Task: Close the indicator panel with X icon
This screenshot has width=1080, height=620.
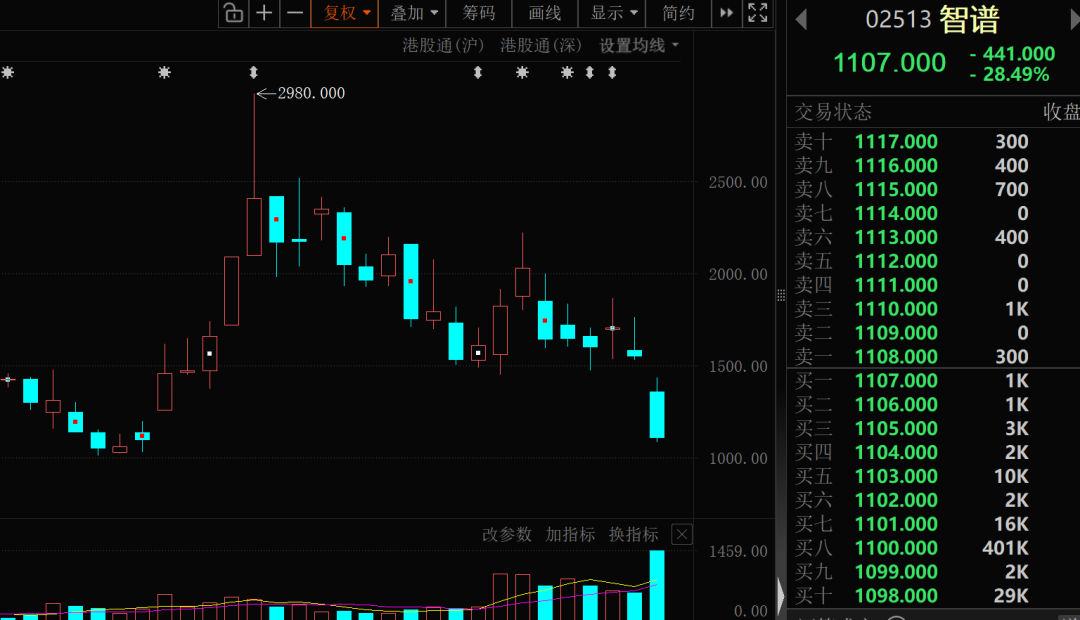Action: click(682, 535)
